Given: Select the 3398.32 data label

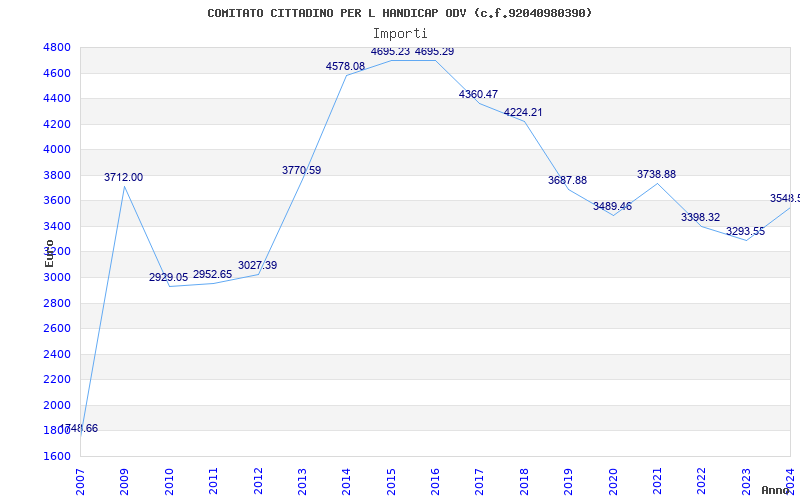Looking at the screenshot, I should pyautogui.click(x=701, y=217).
